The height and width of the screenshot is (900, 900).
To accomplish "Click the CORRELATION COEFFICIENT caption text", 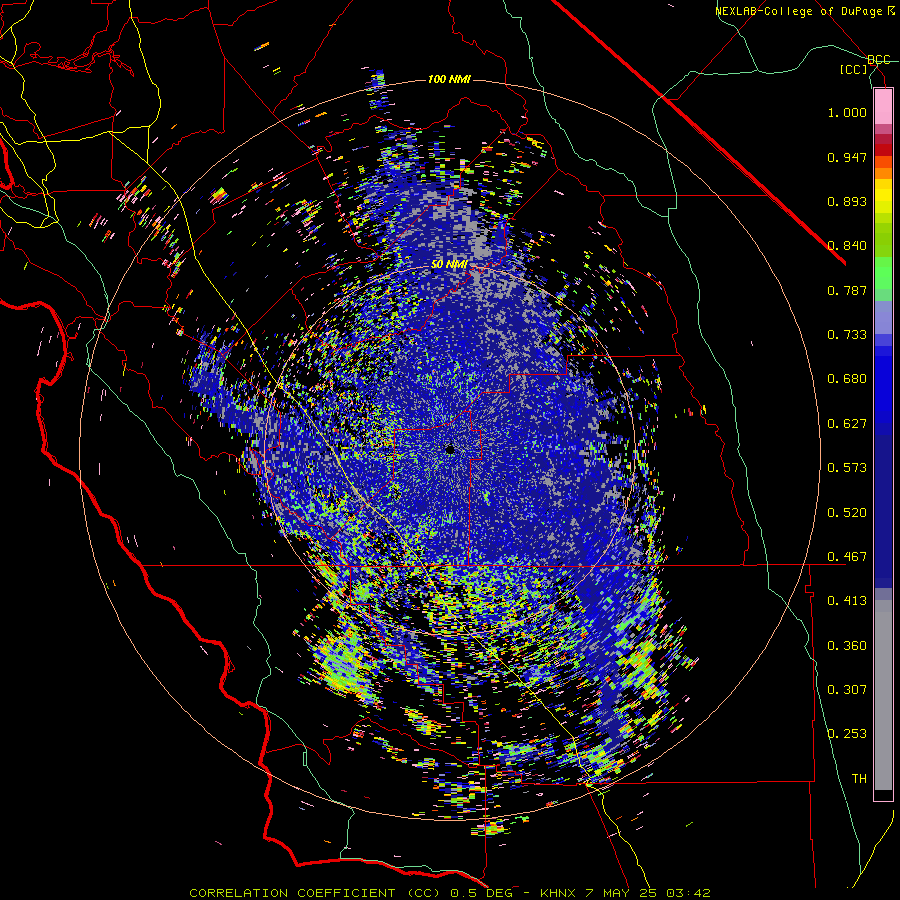I will tap(292, 893).
